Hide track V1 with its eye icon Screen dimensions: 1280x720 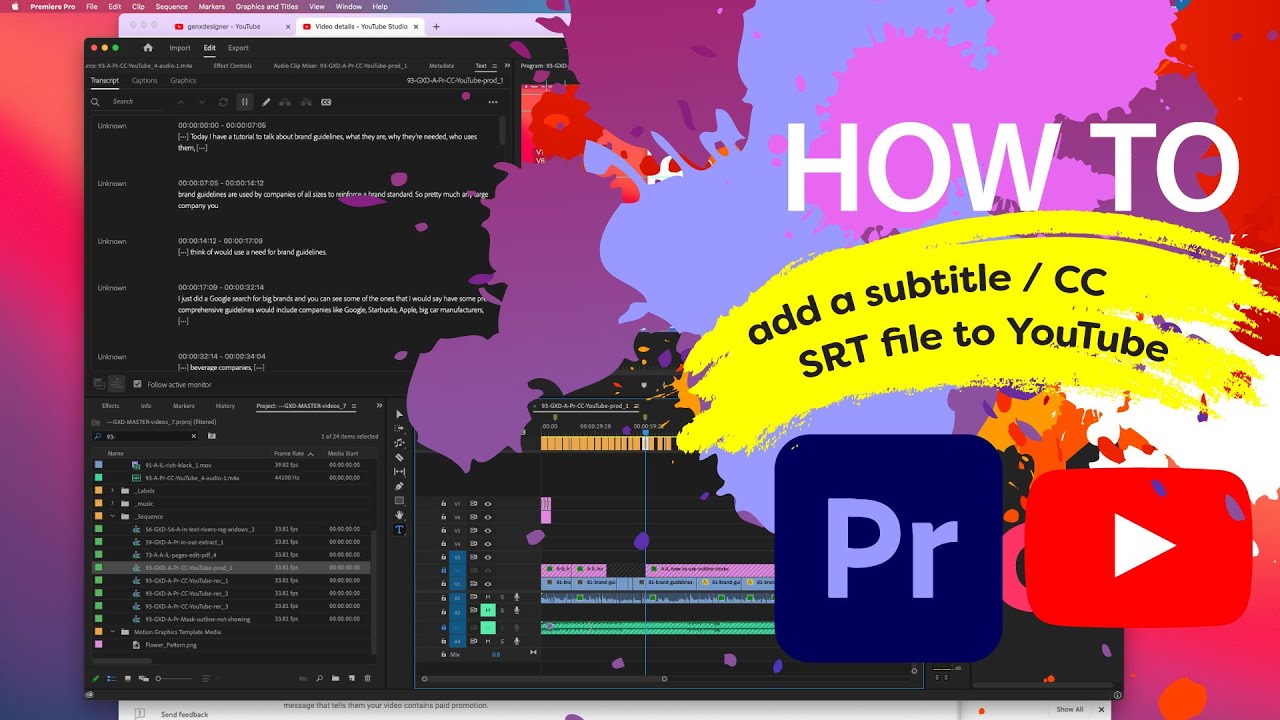coord(488,584)
